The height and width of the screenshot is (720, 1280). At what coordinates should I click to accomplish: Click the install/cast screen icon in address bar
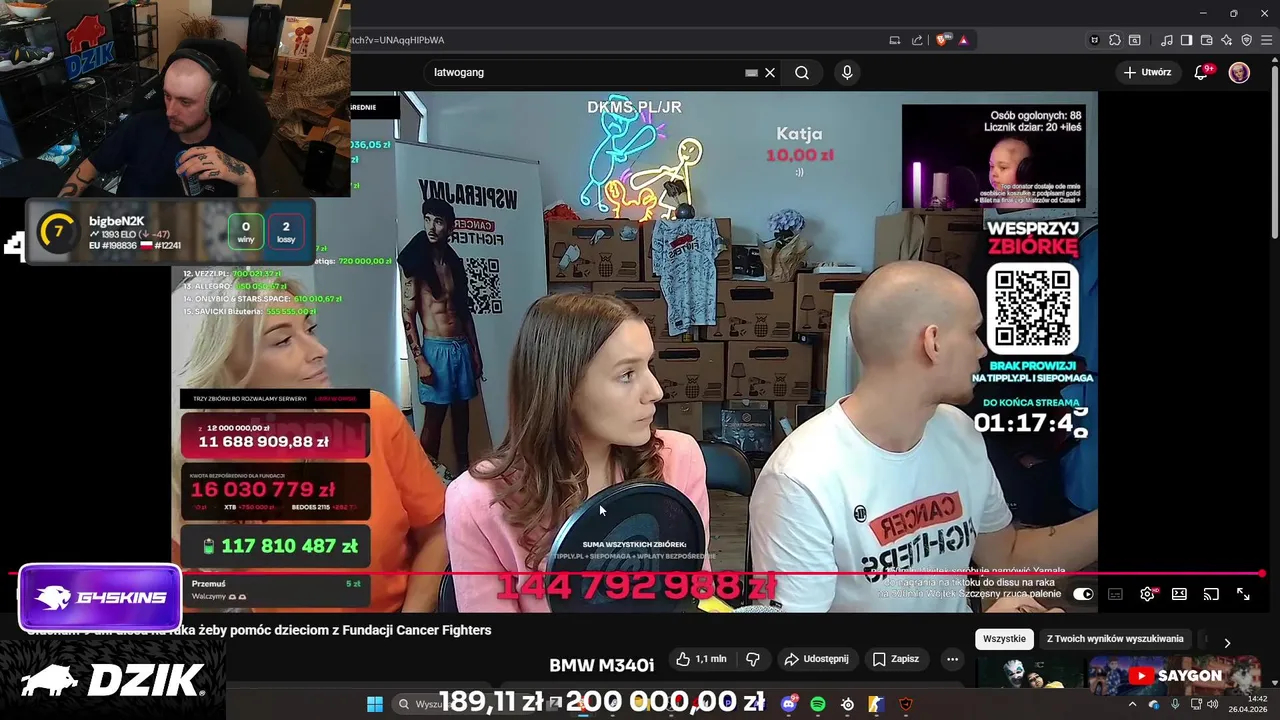(x=895, y=40)
